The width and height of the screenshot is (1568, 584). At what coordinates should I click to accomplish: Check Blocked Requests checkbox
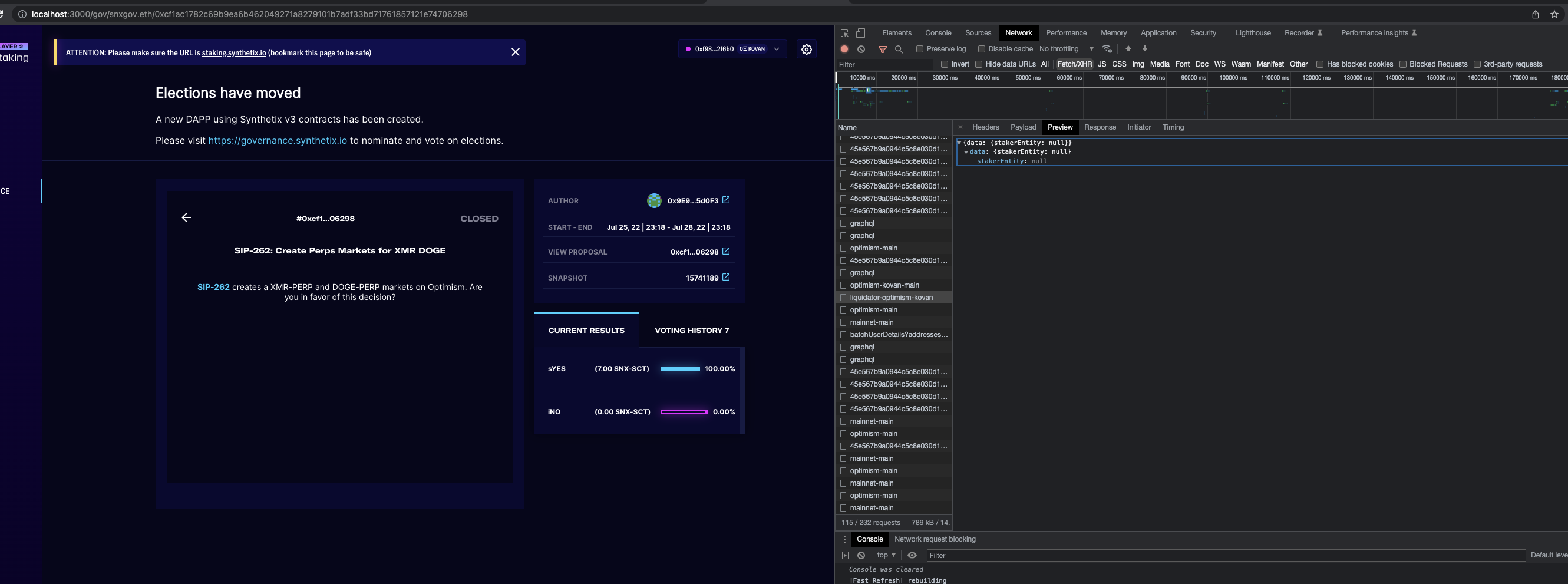(1402, 64)
